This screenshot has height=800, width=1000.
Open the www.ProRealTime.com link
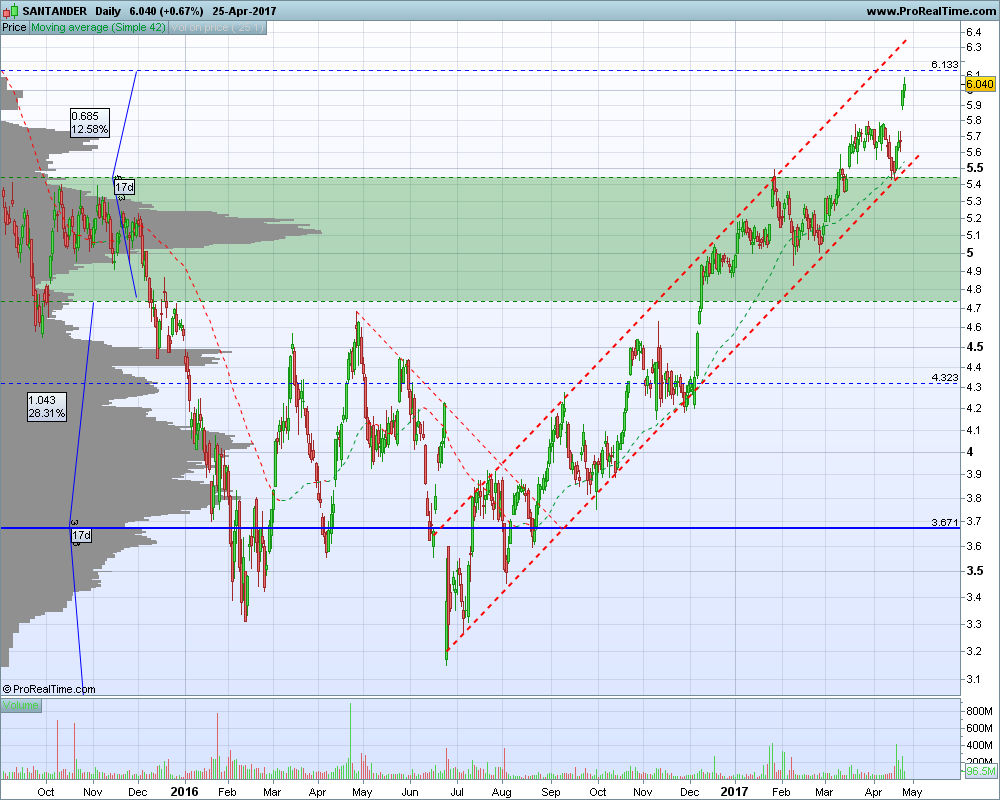tap(930, 11)
